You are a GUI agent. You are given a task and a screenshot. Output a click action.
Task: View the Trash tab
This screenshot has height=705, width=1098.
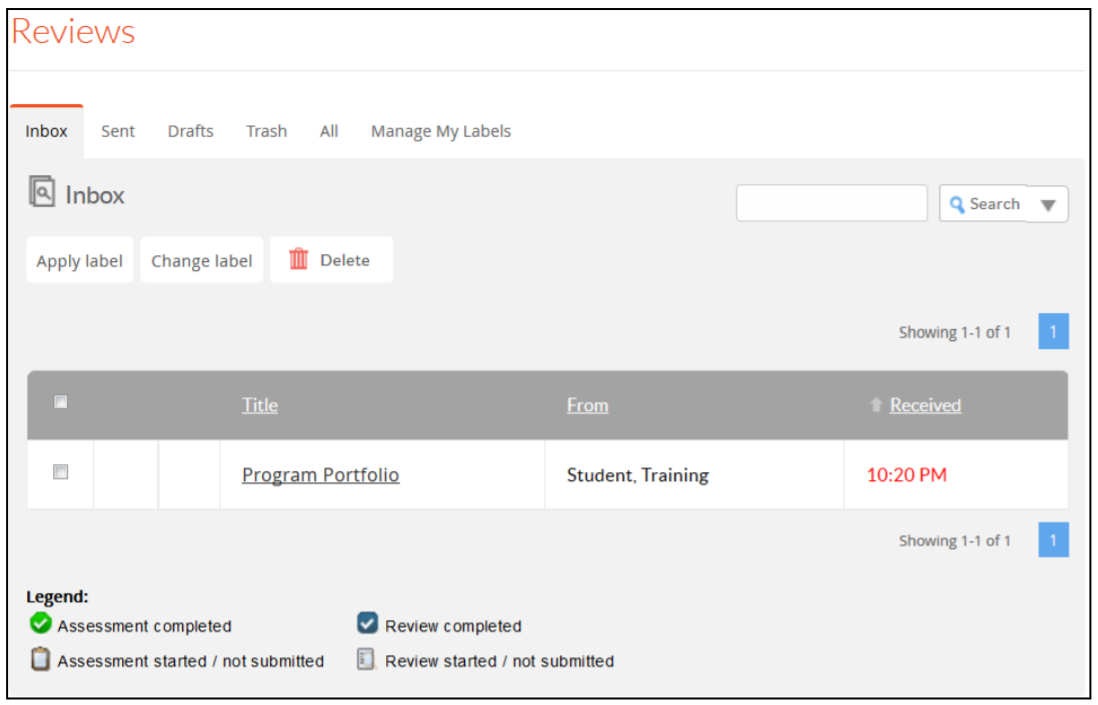coord(265,130)
